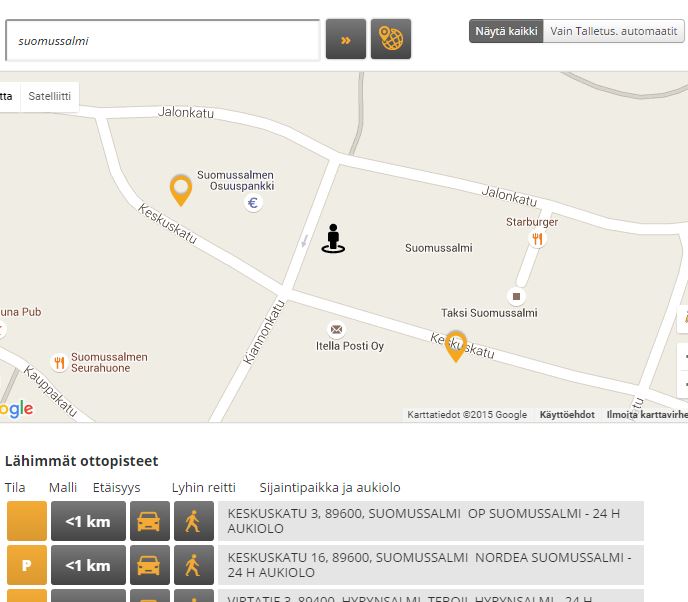Switch map to Satelliitti view

(49, 96)
